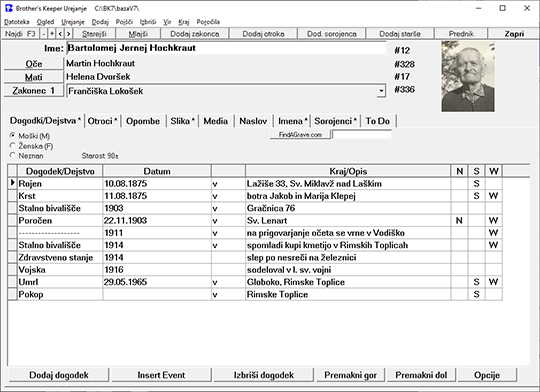Click the portrait photo thumbnail

(468, 76)
